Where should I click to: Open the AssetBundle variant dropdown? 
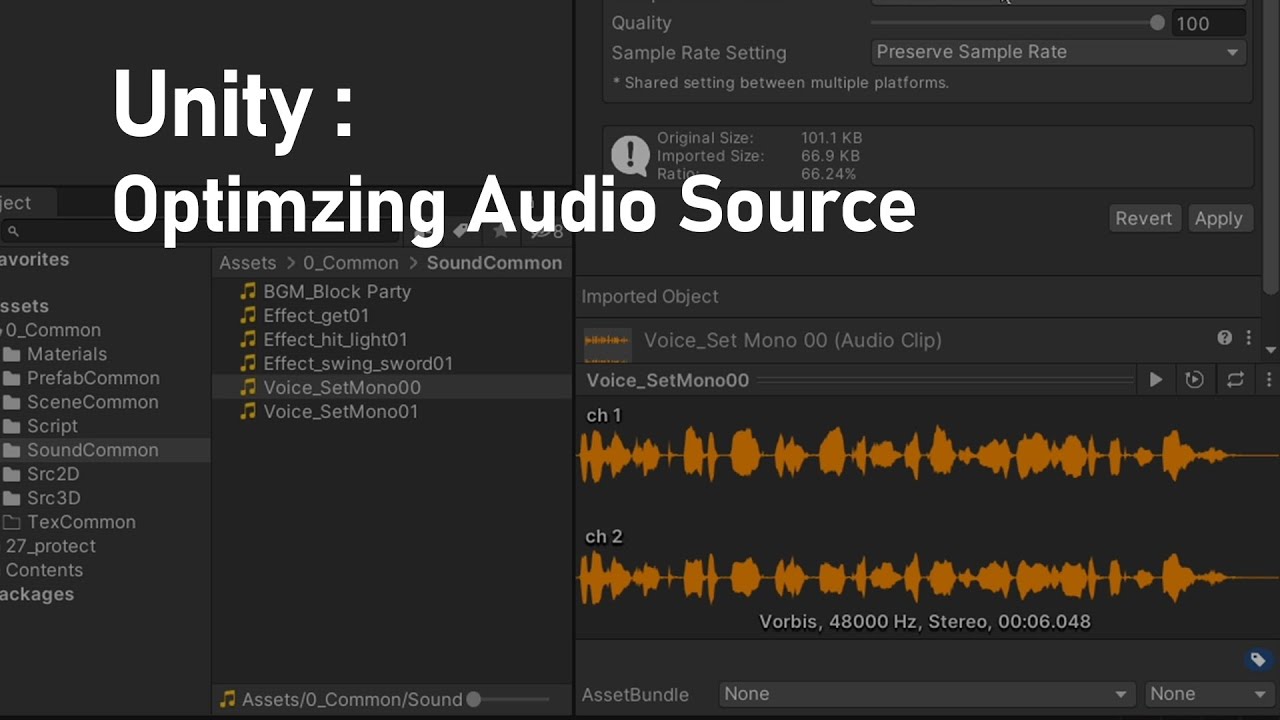[1207, 694]
